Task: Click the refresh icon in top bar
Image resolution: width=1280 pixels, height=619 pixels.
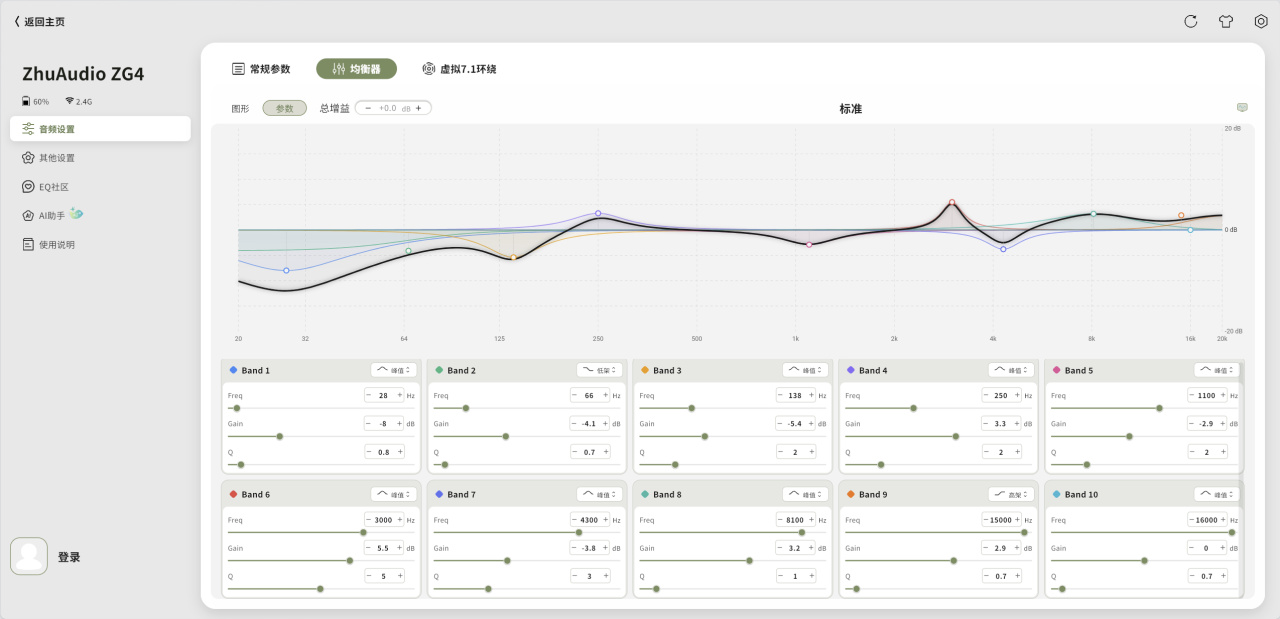Action: (1190, 21)
